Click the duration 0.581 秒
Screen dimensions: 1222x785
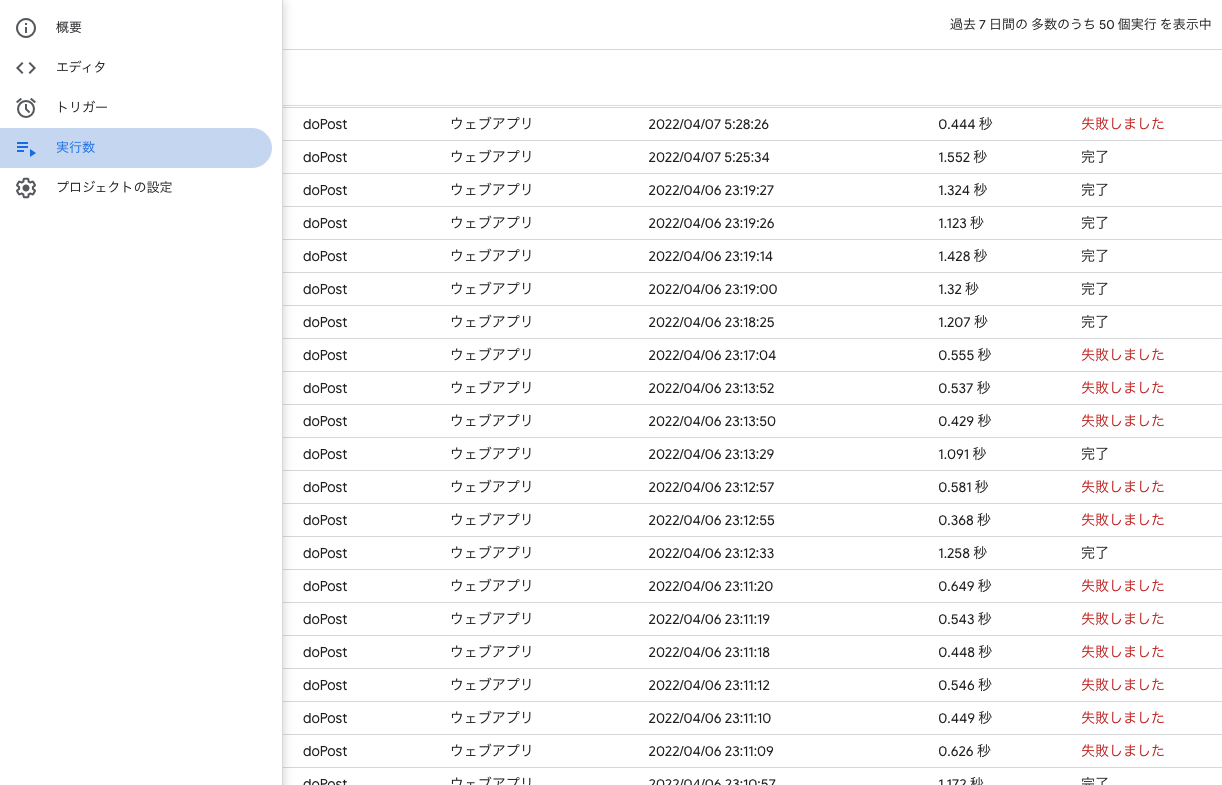coord(963,487)
